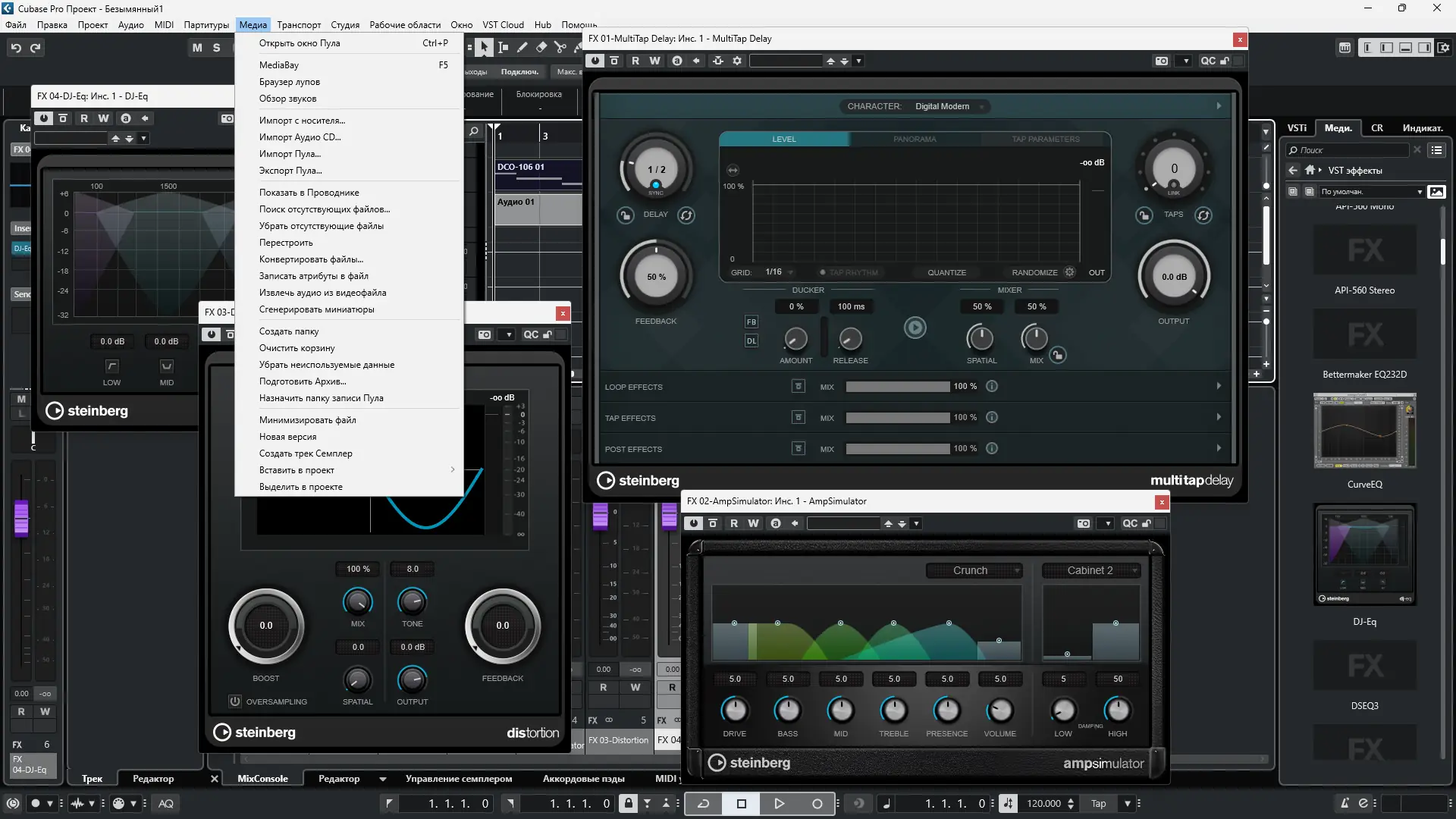Click the TAP EFFECTS mix slider

[x=897, y=418]
